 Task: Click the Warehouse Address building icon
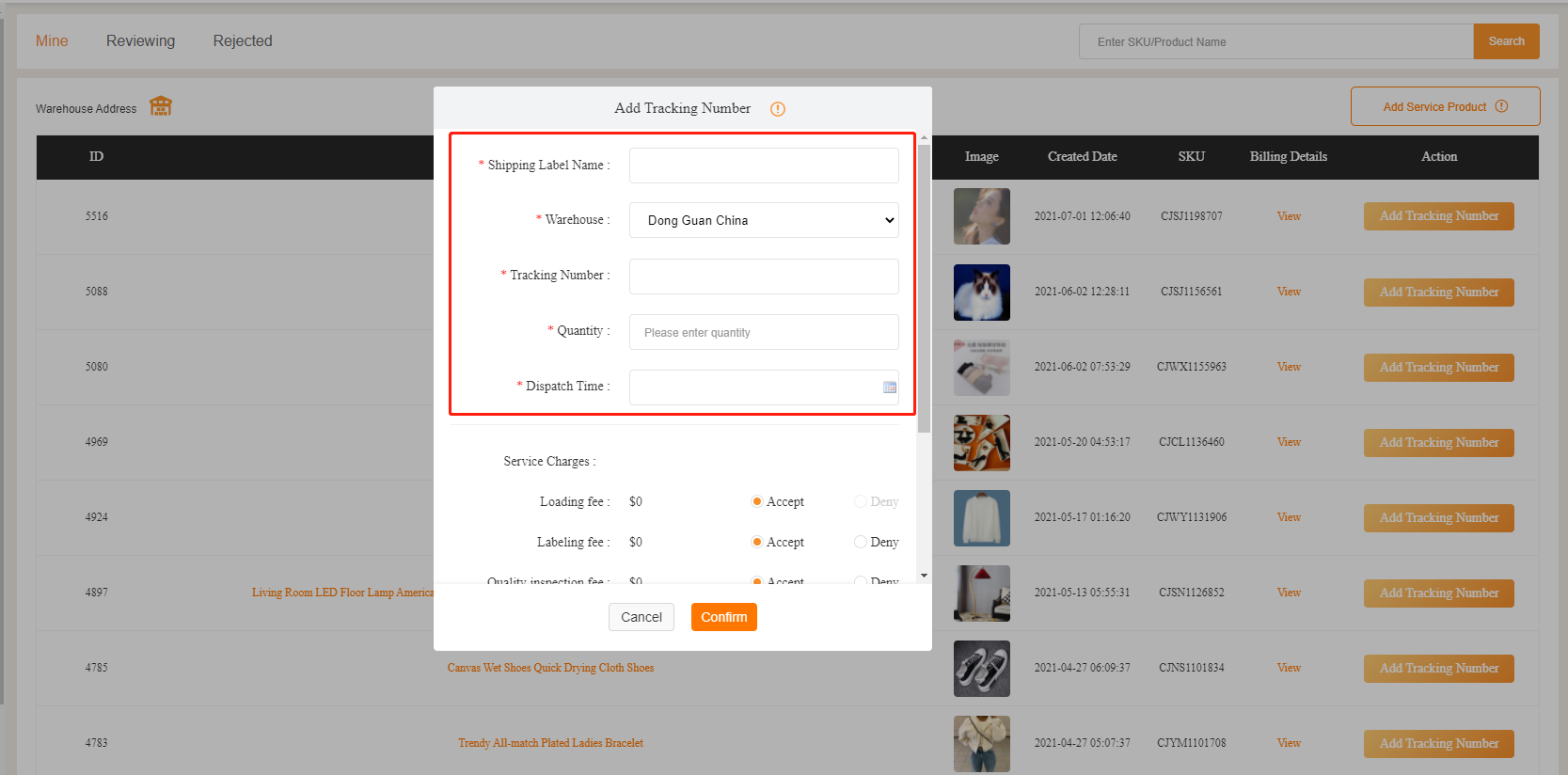point(161,106)
